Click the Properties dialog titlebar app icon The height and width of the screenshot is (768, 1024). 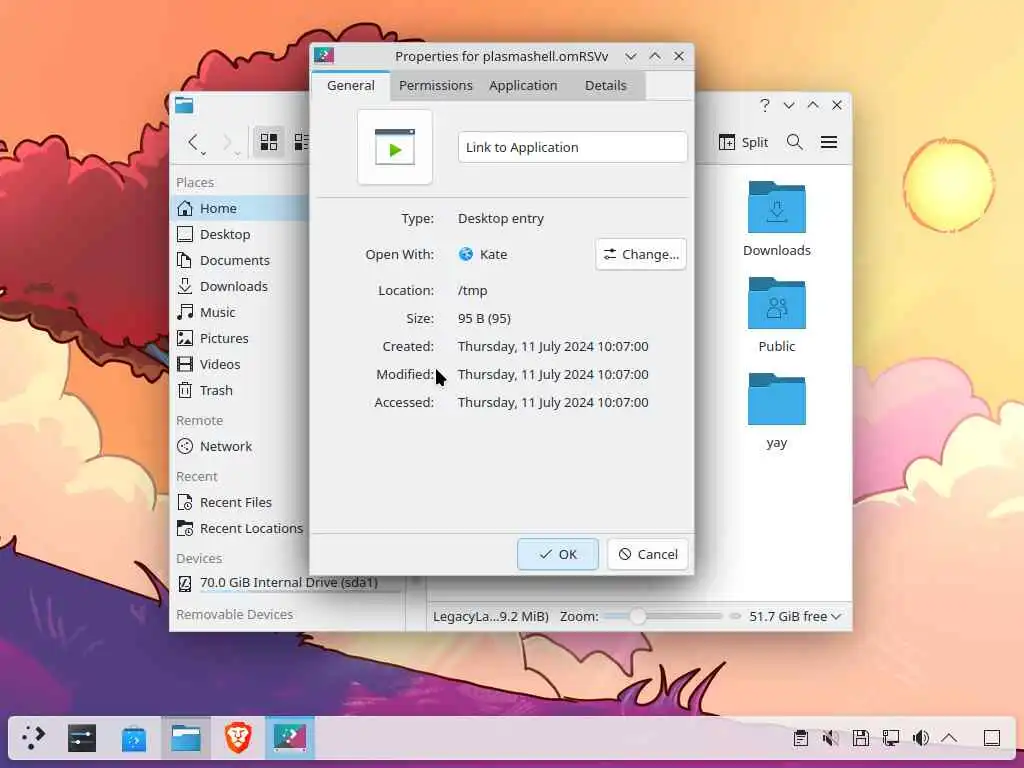point(325,56)
